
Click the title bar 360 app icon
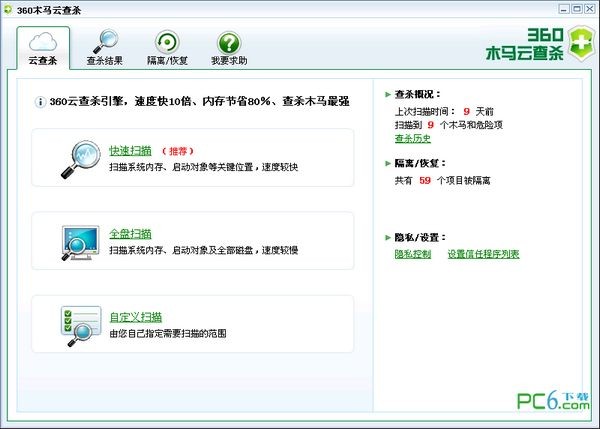[x=8, y=10]
